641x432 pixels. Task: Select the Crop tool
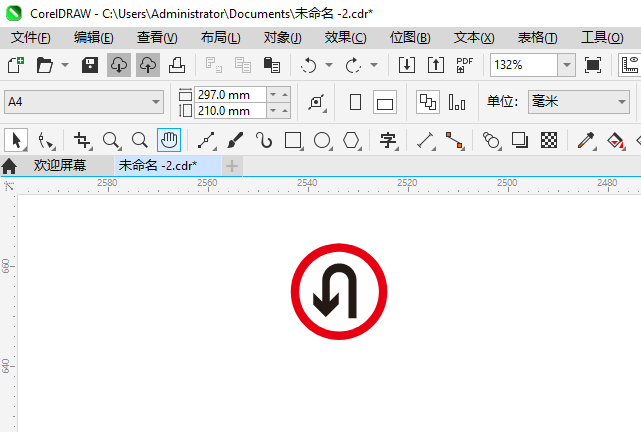83,141
